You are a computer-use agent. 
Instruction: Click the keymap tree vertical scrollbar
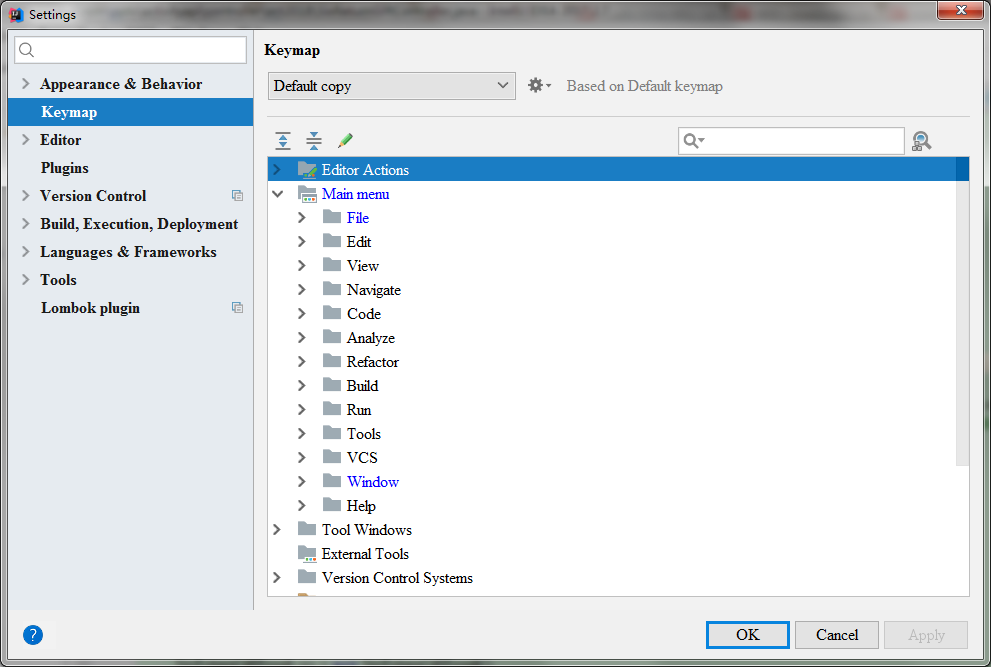click(962, 312)
